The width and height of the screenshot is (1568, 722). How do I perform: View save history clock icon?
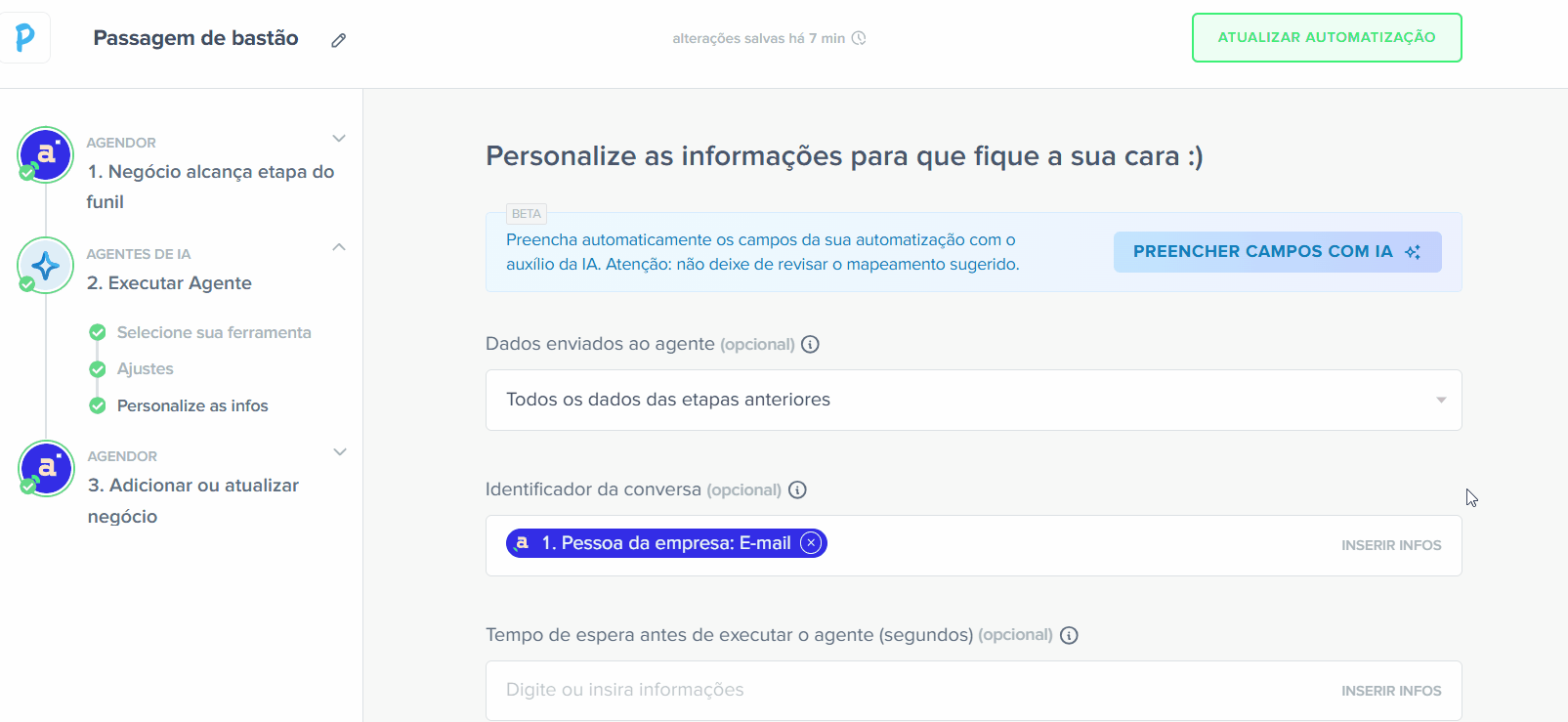[859, 38]
